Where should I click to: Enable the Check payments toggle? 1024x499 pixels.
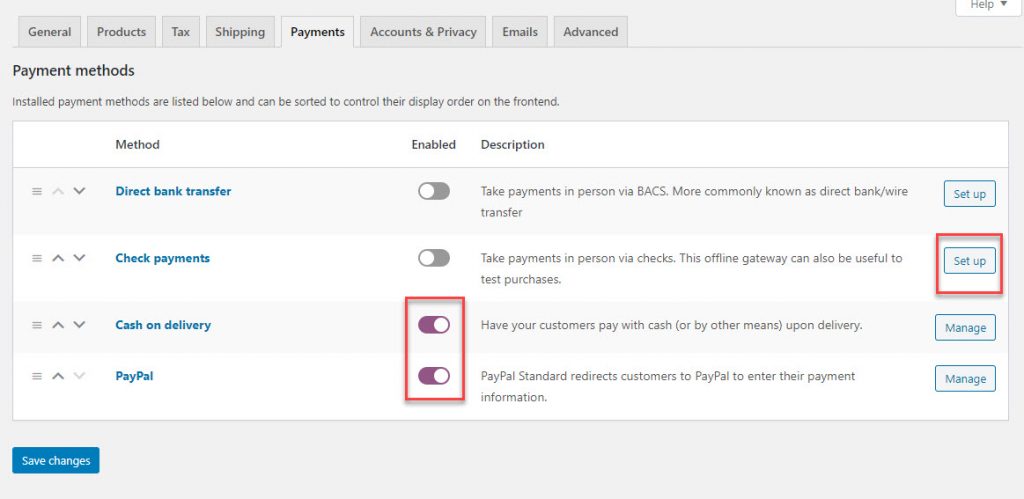(x=434, y=258)
